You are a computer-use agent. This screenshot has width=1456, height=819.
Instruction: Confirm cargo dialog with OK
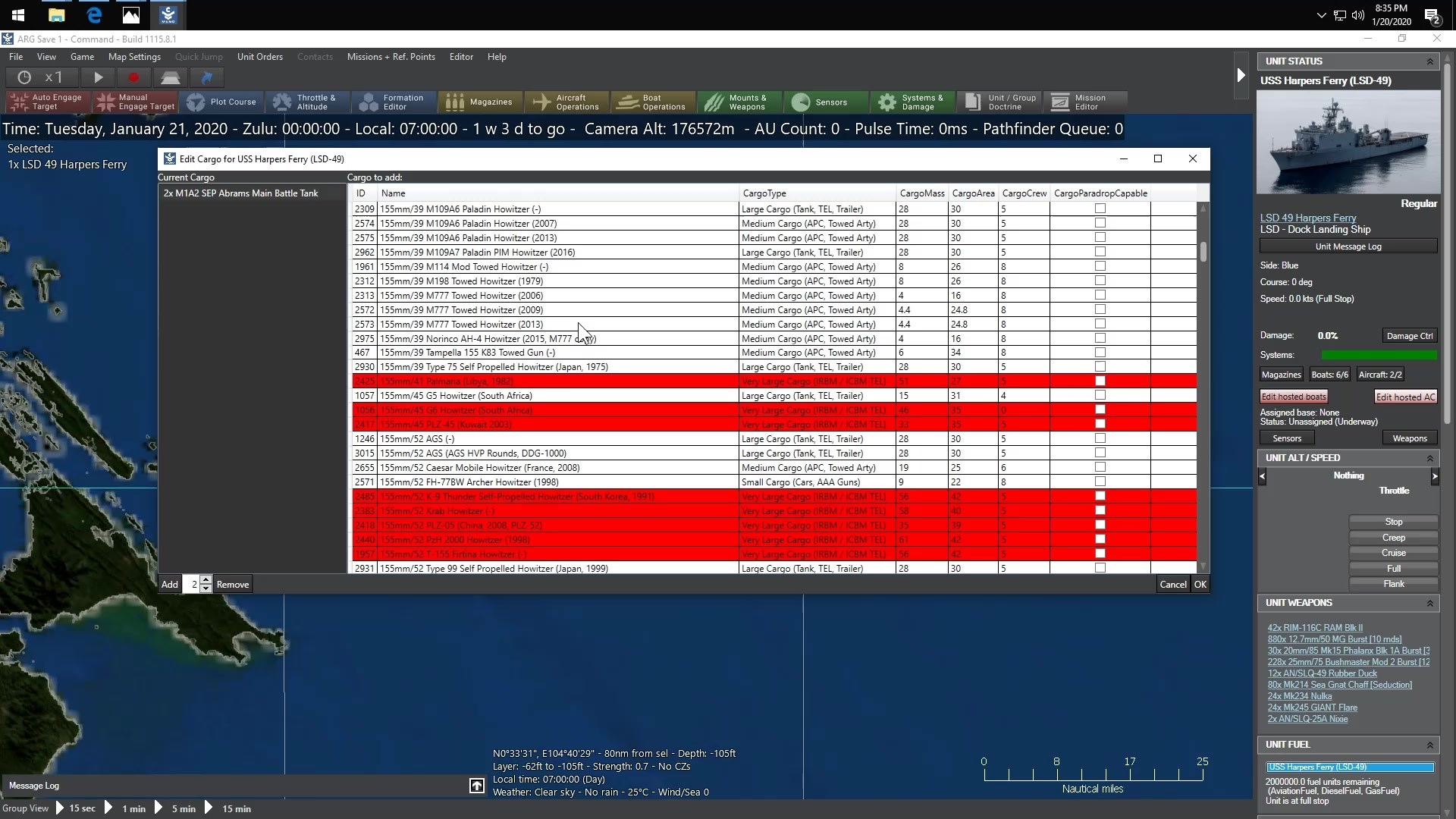[x=1200, y=585]
